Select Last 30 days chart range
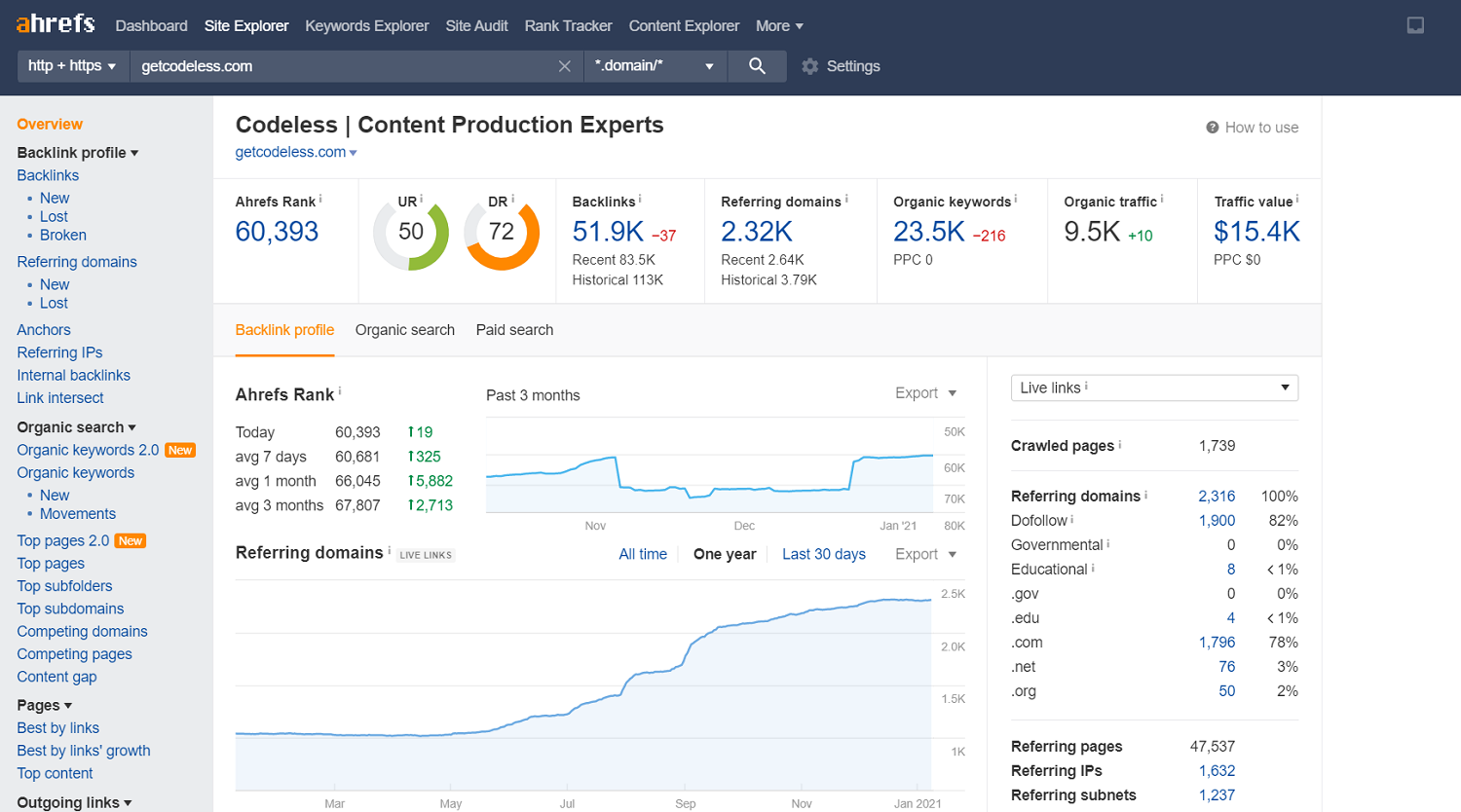Image resolution: width=1461 pixels, height=812 pixels. pyautogui.click(x=823, y=554)
